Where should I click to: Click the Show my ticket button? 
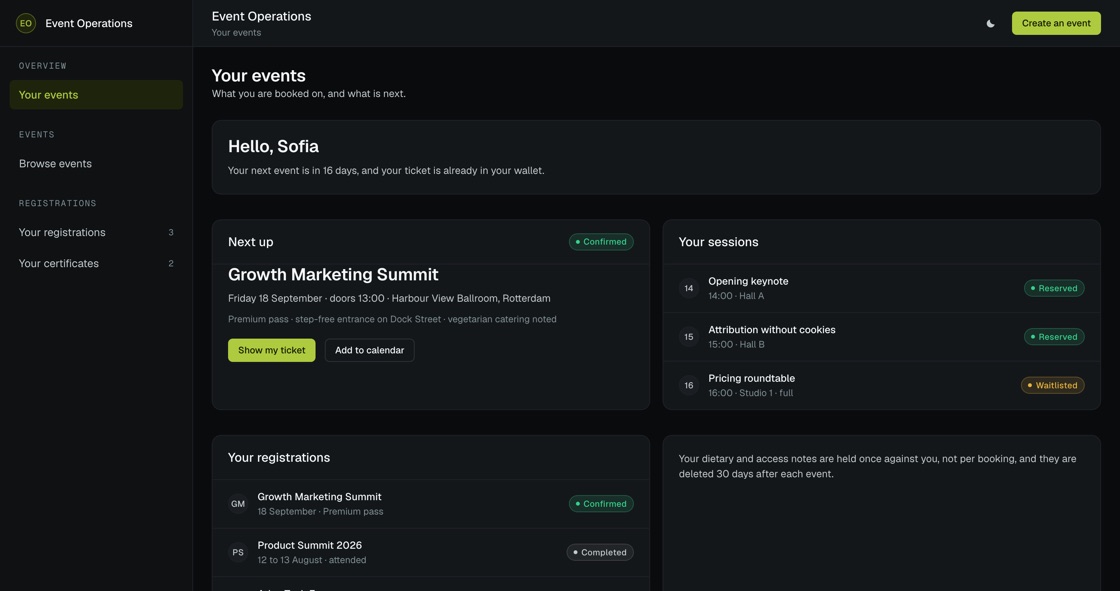(271, 350)
